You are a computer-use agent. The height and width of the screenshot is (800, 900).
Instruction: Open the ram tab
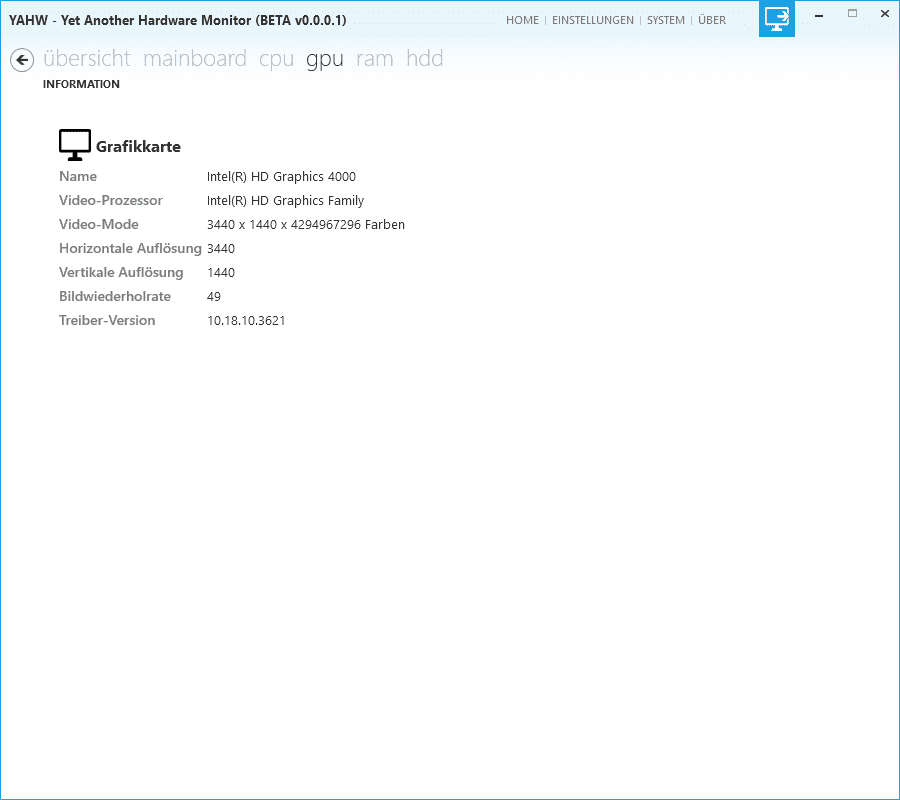click(x=374, y=59)
